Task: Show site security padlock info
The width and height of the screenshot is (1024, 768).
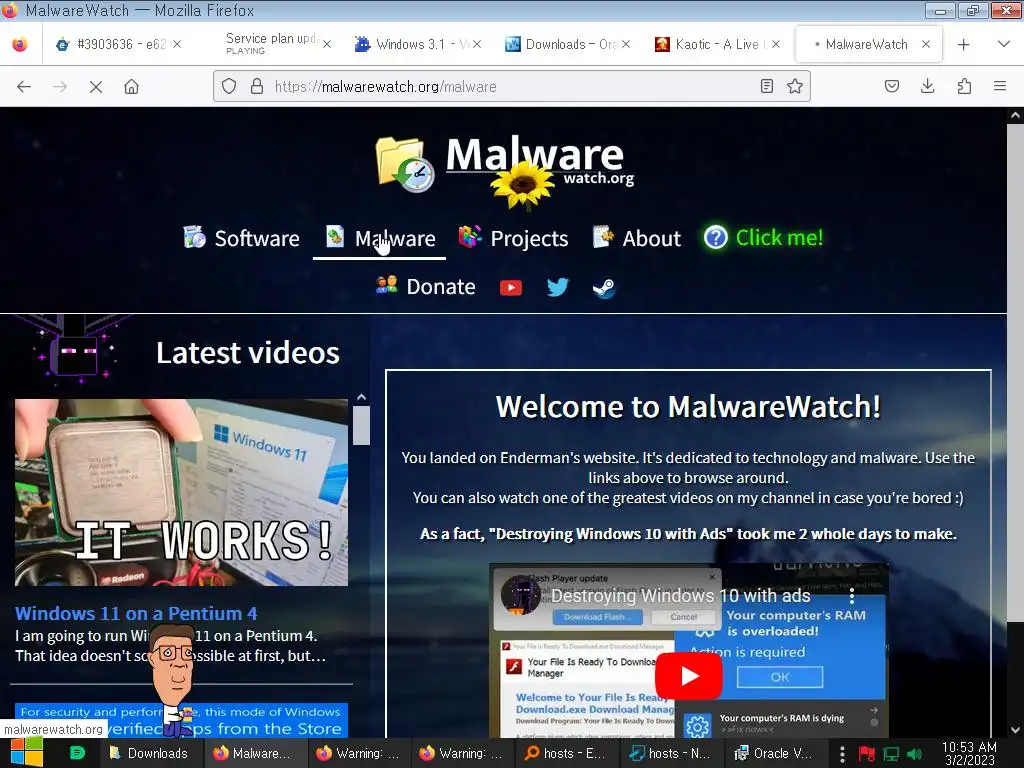Action: (x=257, y=86)
